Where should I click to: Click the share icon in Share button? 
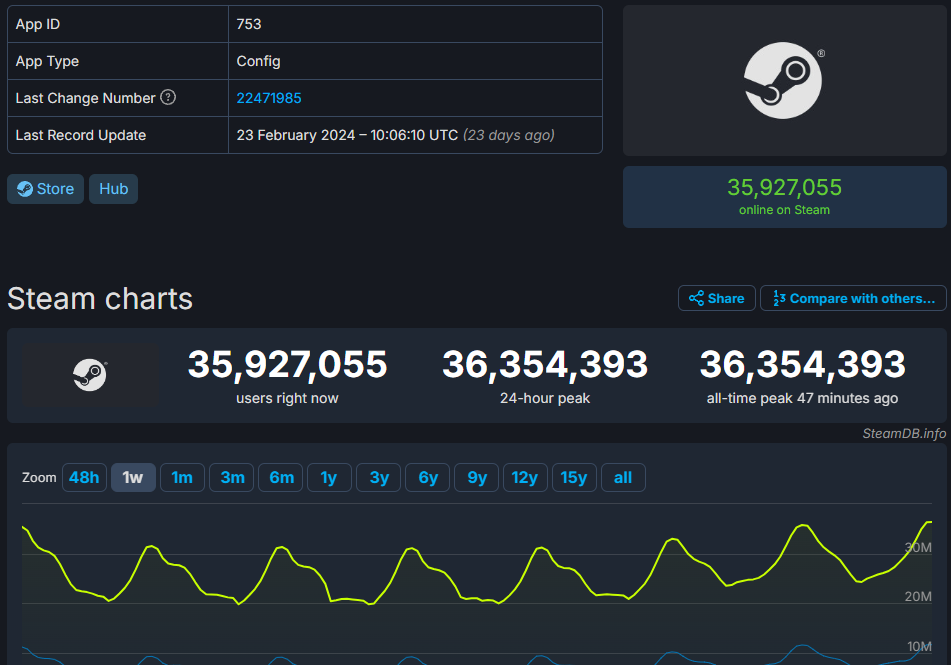696,298
